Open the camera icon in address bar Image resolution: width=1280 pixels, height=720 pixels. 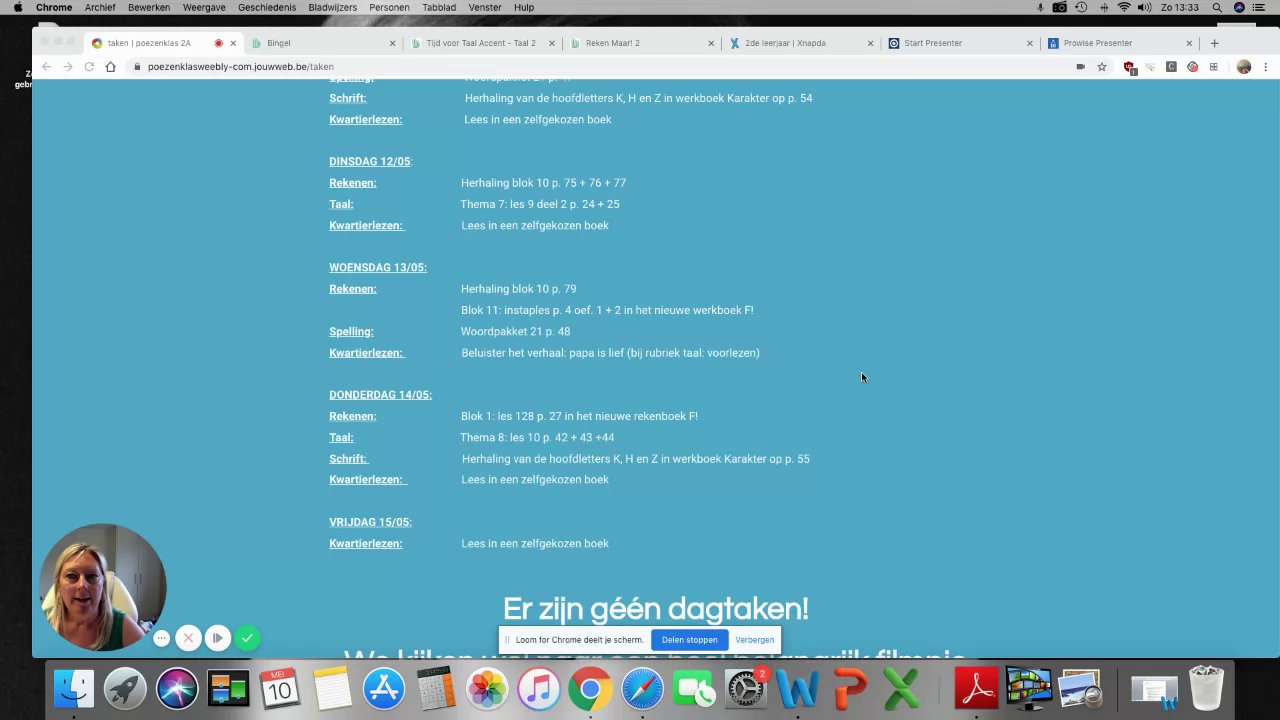click(x=1080, y=67)
